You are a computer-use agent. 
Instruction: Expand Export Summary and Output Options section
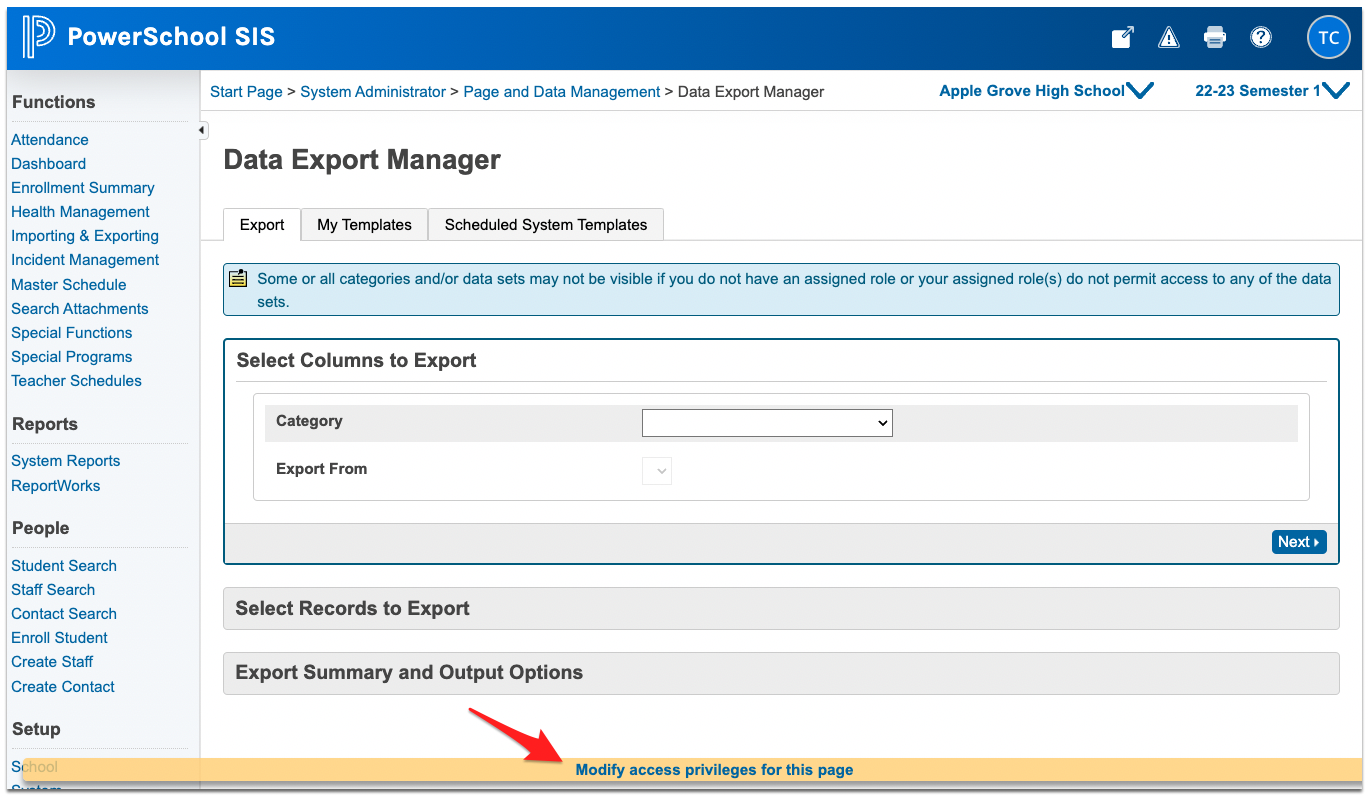click(780, 673)
